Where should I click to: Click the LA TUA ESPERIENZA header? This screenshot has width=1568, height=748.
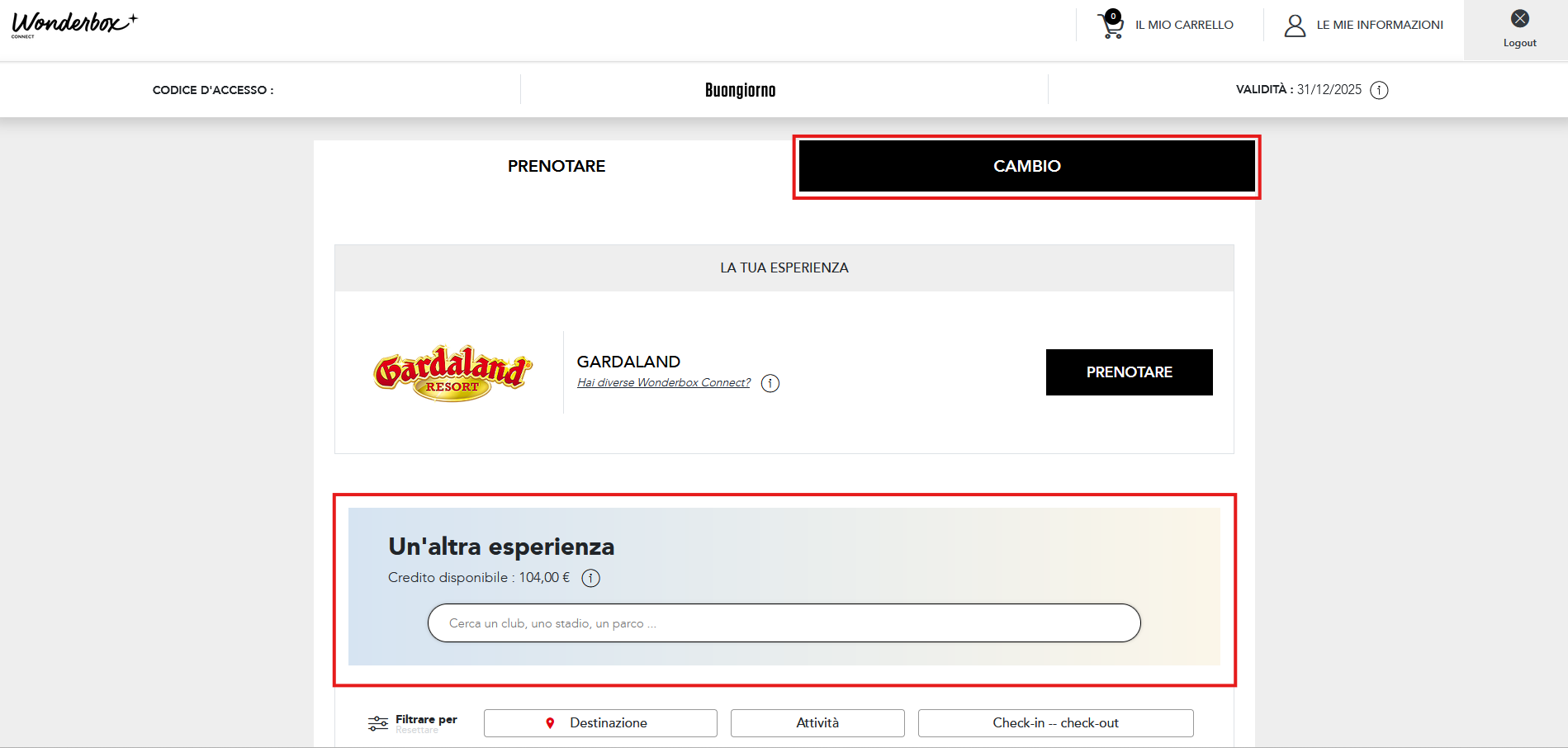pyautogui.click(x=784, y=267)
